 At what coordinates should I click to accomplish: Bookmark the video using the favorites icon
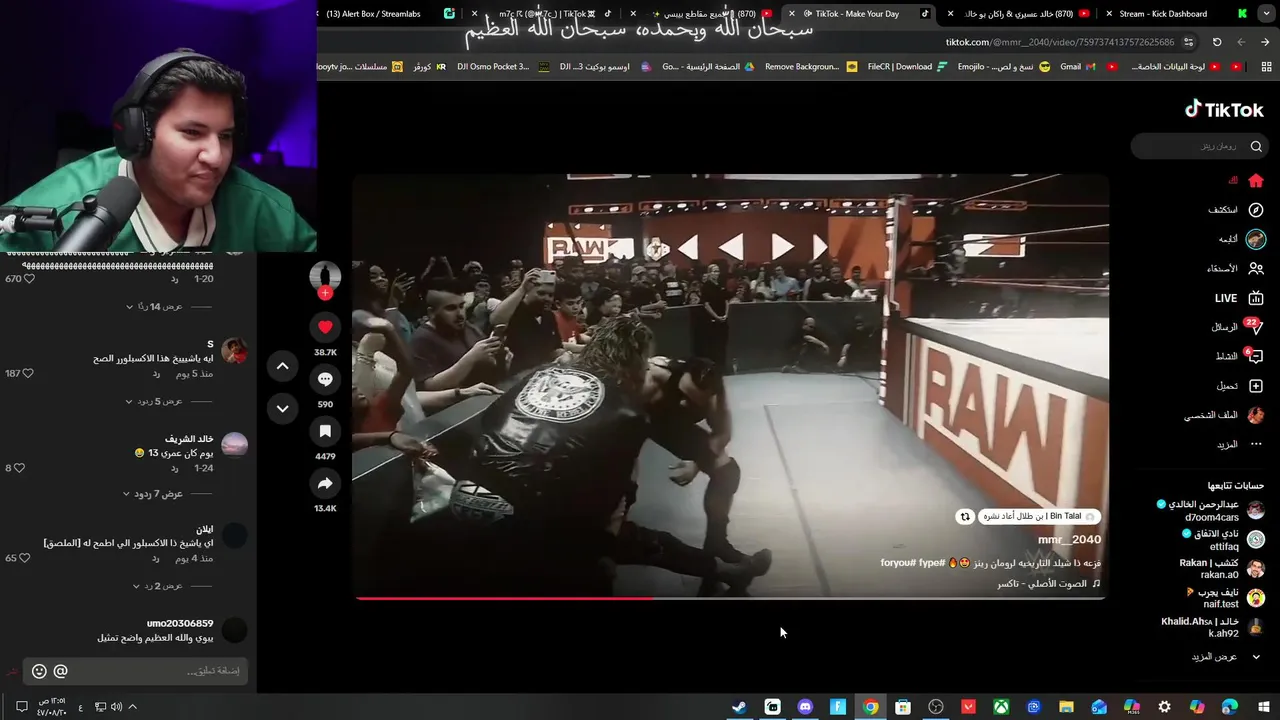(325, 431)
